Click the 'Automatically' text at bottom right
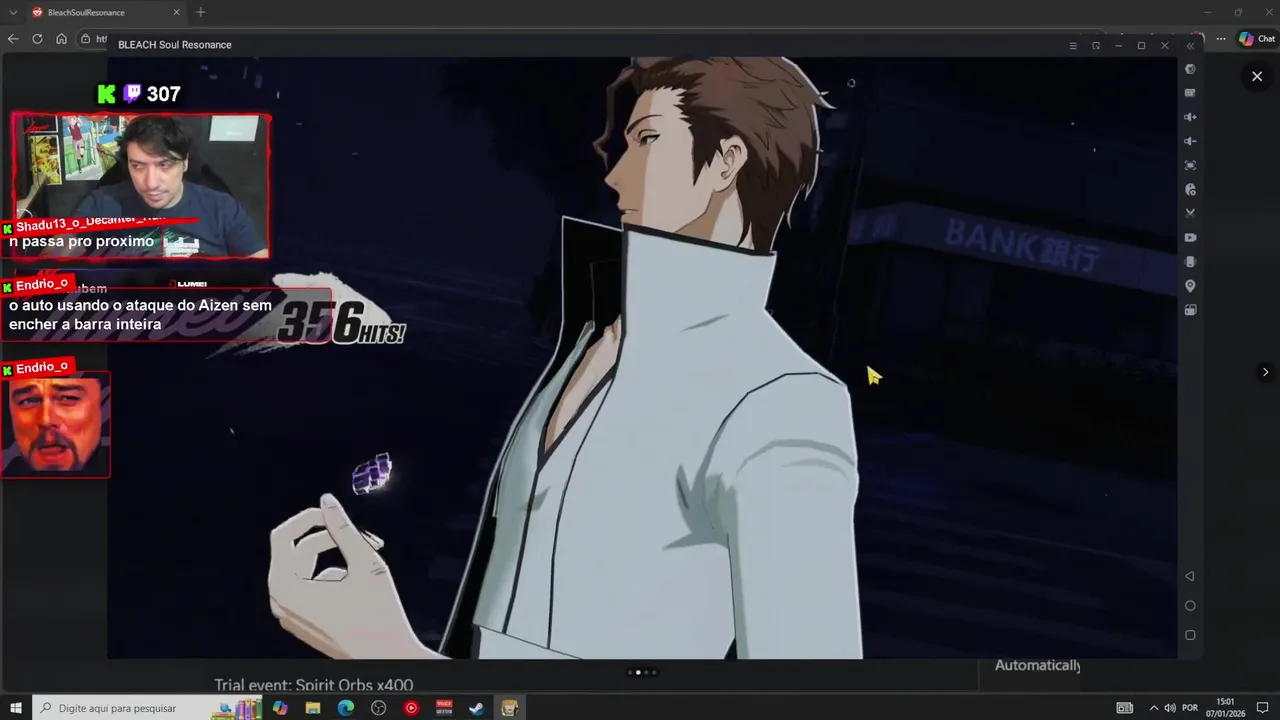Image resolution: width=1280 pixels, height=720 pixels. 1037,665
